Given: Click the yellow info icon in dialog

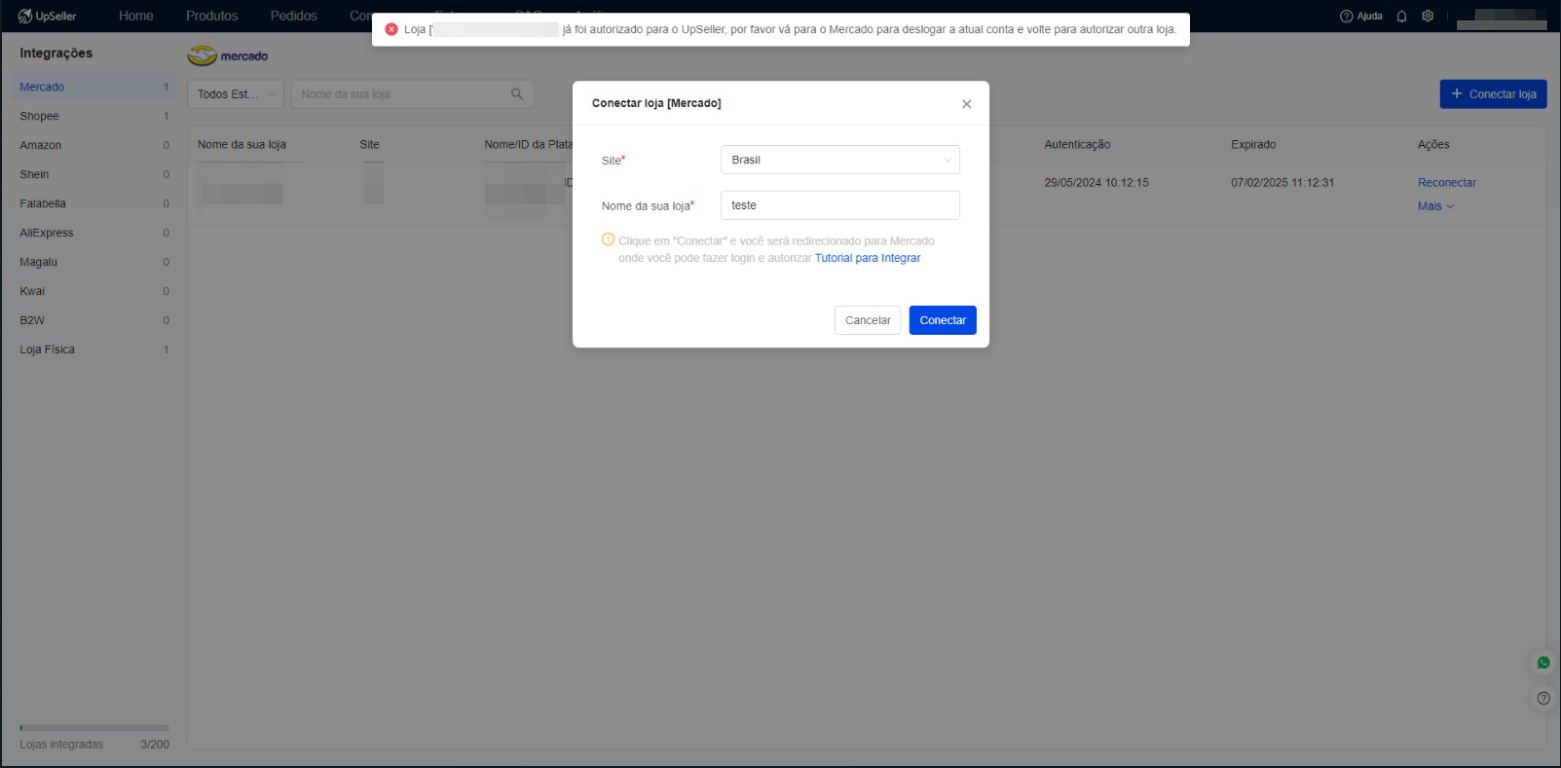Looking at the screenshot, I should coord(607,240).
